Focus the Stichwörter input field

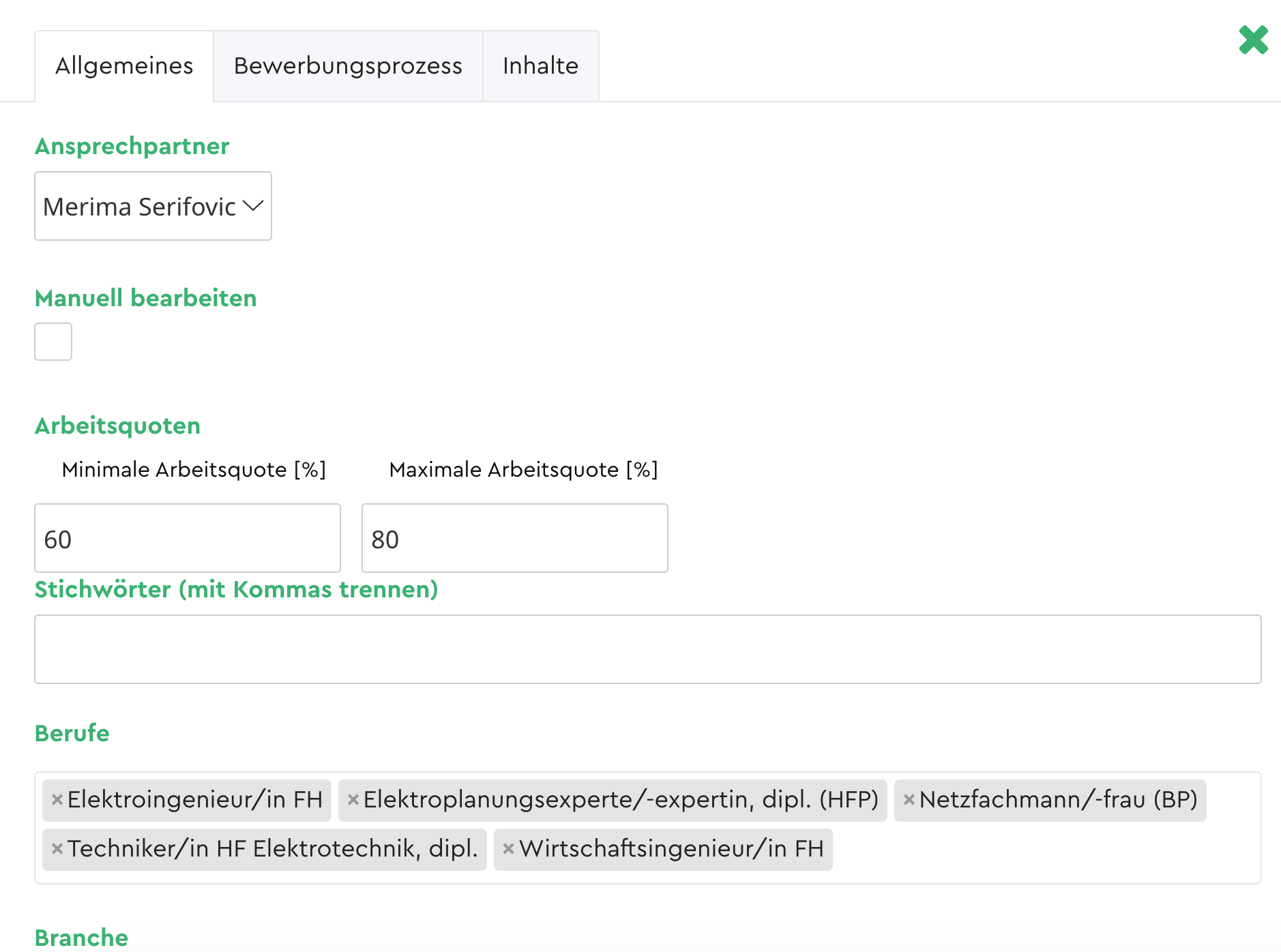click(x=647, y=649)
